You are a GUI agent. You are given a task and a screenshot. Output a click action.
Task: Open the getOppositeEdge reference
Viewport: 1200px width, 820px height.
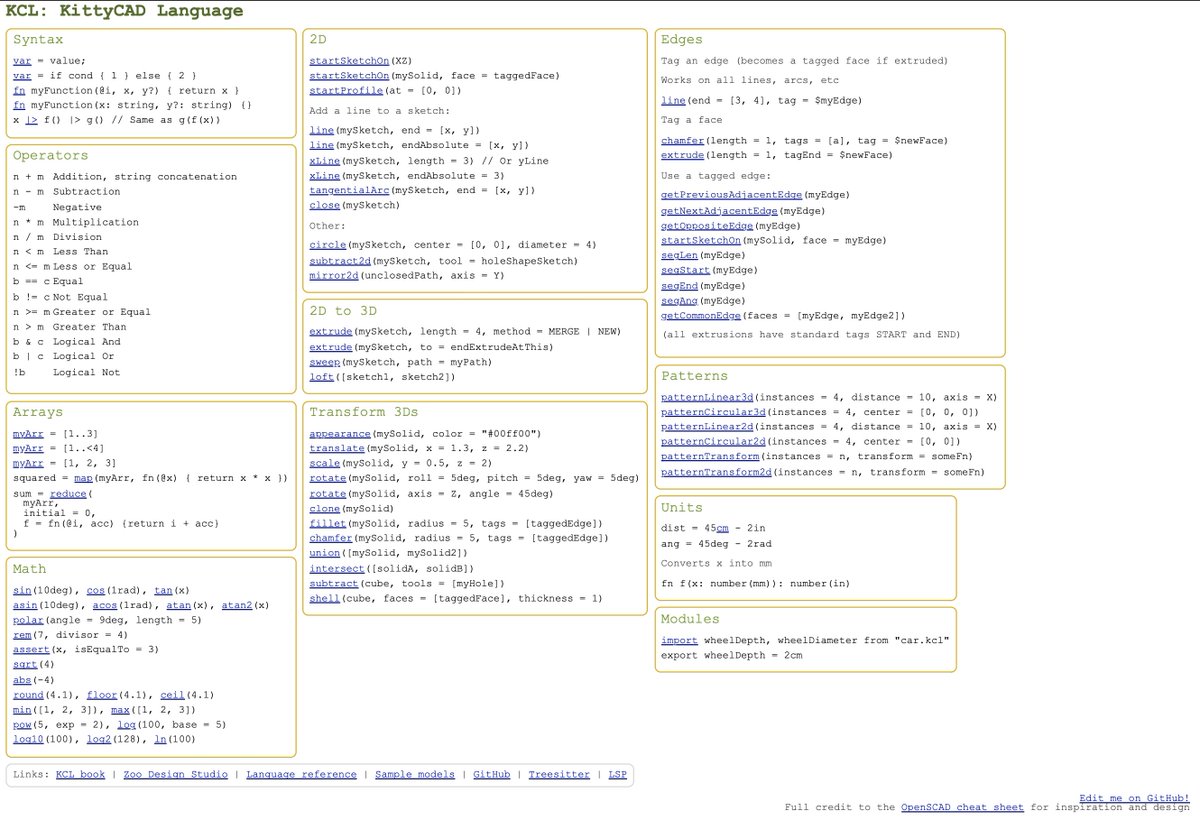click(x=707, y=225)
